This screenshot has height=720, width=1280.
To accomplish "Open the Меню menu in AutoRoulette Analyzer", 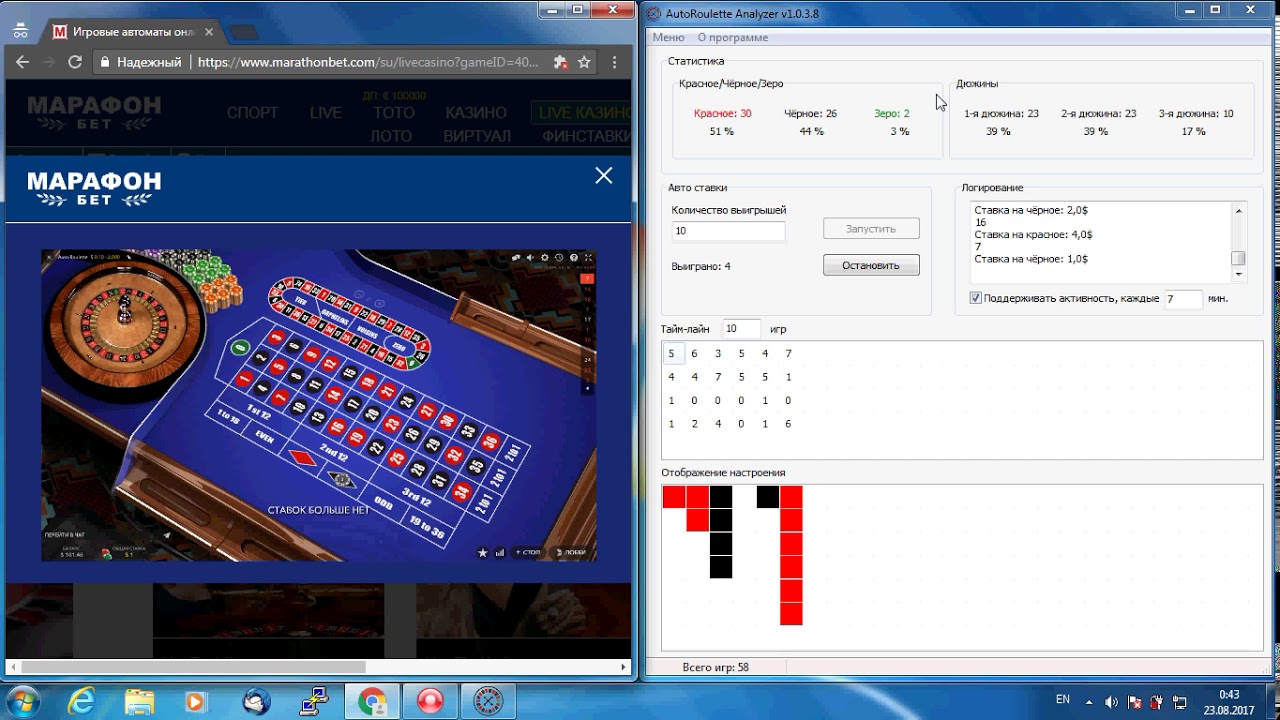I will tap(668, 37).
